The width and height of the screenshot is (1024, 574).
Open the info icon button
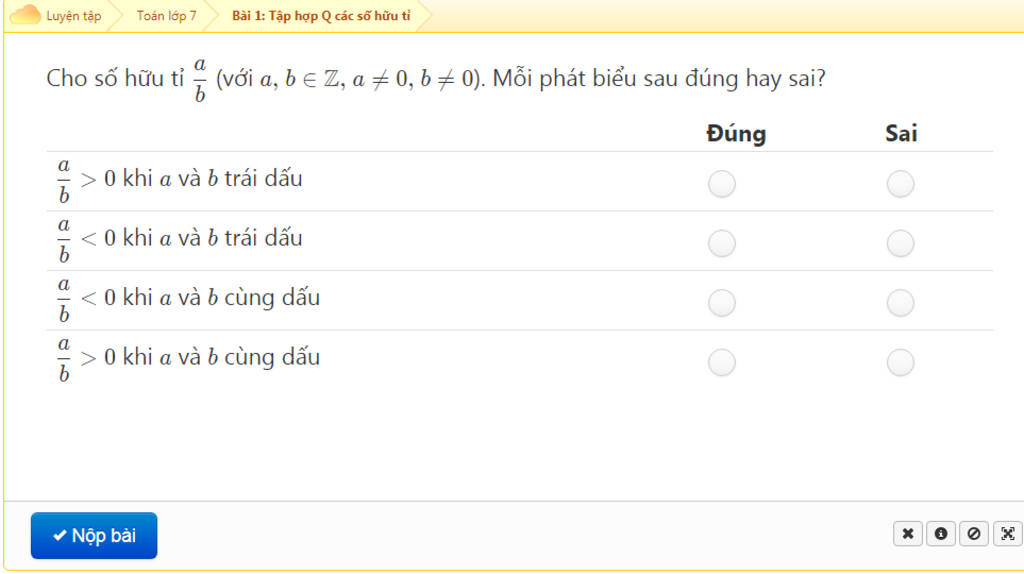point(940,534)
